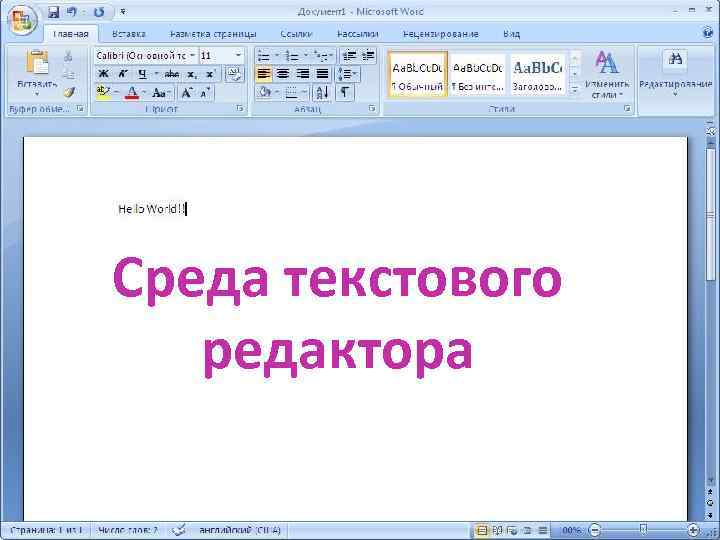Grow font size with large A
The image size is (720, 540).
187,93
